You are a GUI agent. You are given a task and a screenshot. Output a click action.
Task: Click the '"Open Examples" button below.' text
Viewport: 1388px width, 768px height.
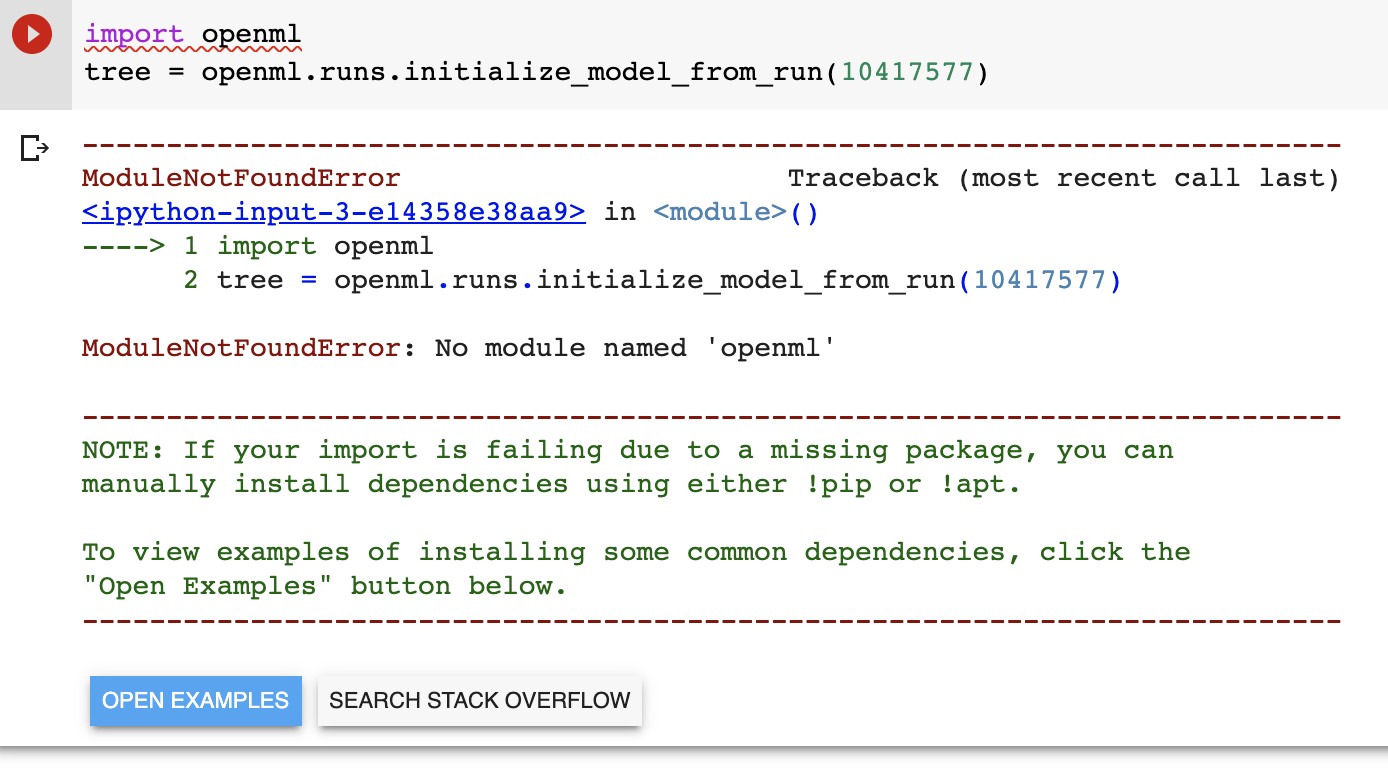pos(325,586)
